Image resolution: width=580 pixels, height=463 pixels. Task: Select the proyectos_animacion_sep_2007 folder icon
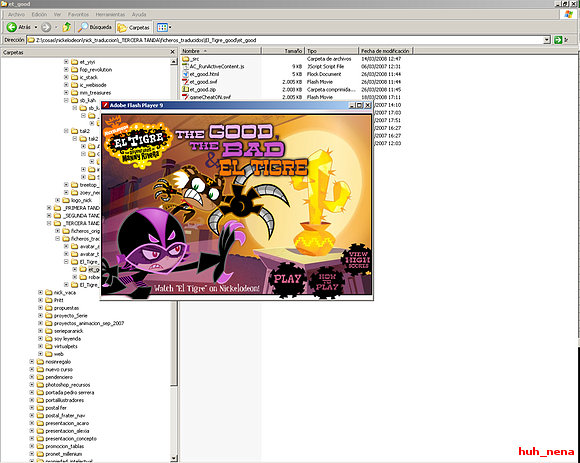pyautogui.click(x=48, y=323)
